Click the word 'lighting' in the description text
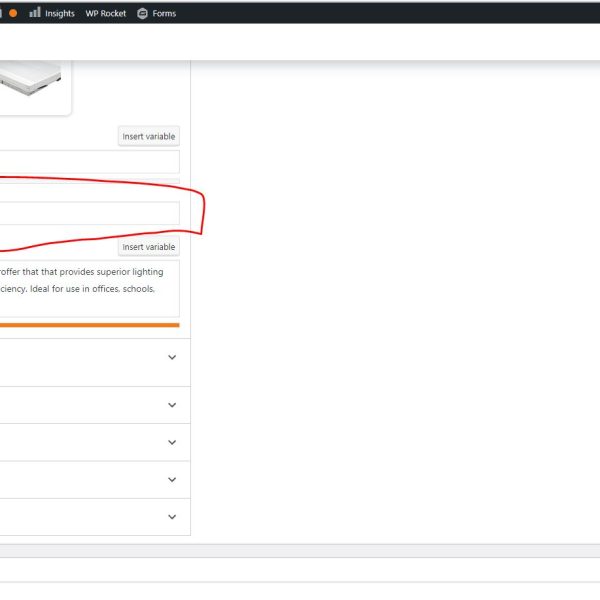 click(146, 272)
